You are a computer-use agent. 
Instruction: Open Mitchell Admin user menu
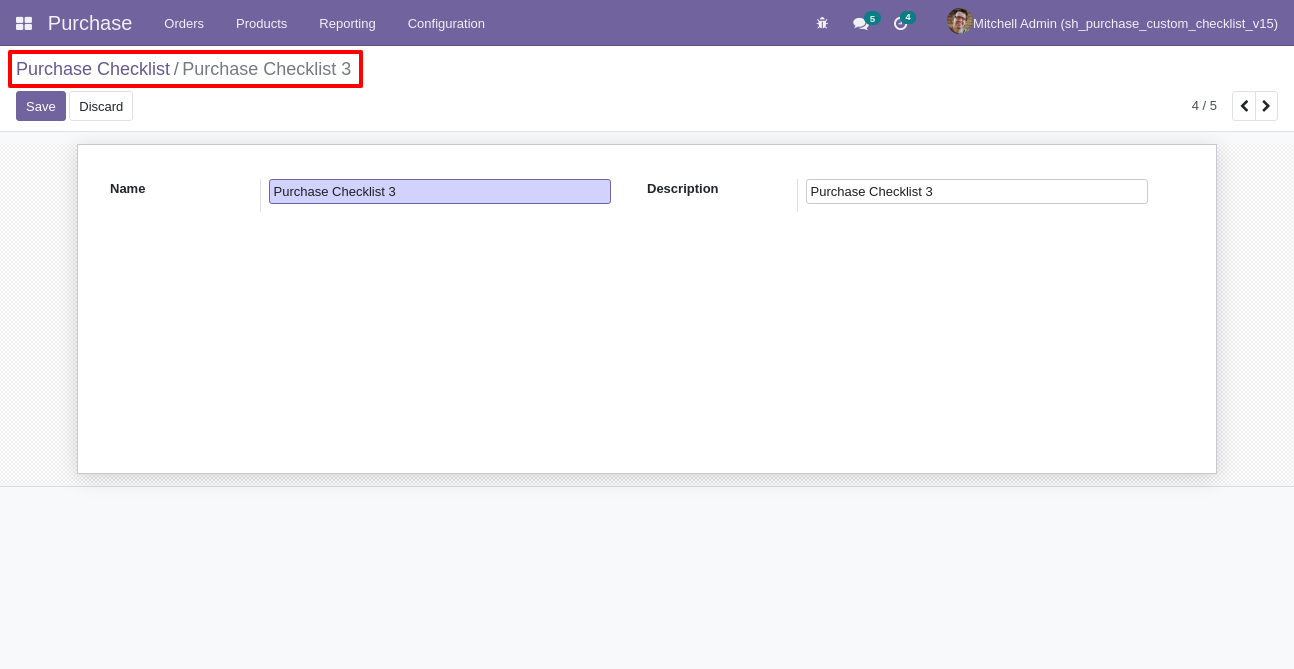tap(1113, 23)
